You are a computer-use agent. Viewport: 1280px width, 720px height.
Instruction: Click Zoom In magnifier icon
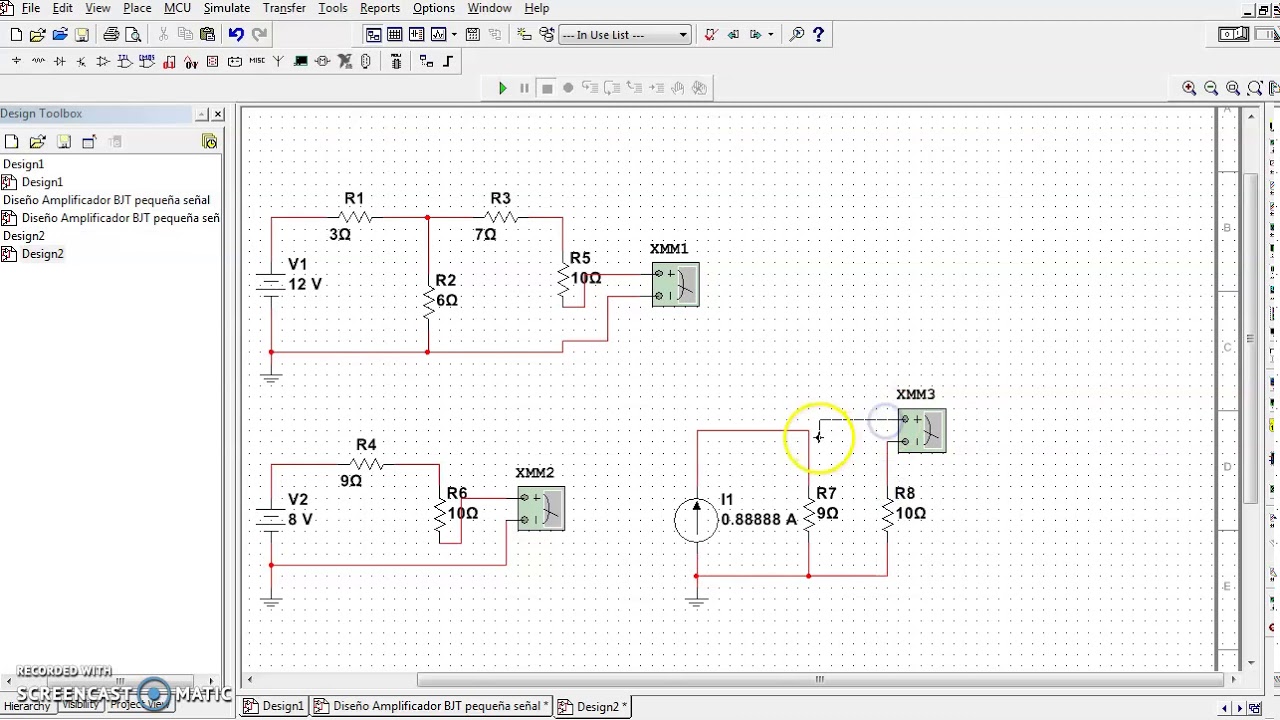point(1189,88)
